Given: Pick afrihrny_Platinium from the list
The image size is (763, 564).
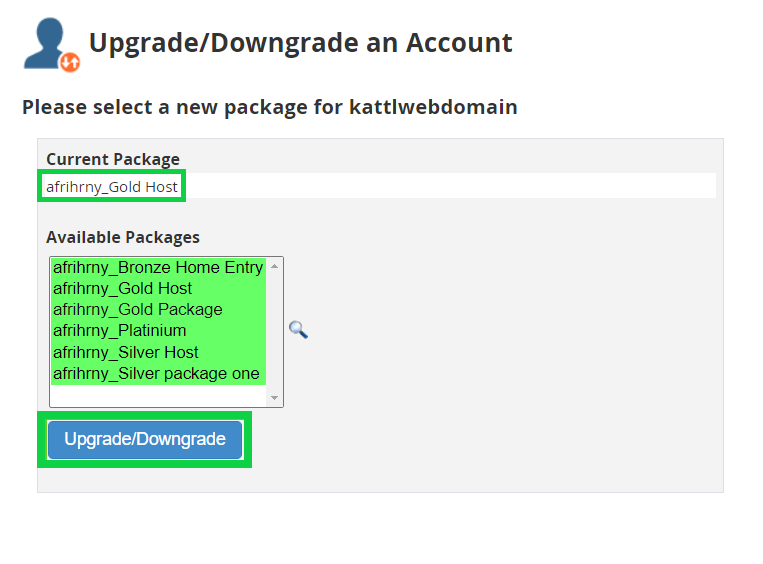Looking at the screenshot, I should [x=119, y=331].
